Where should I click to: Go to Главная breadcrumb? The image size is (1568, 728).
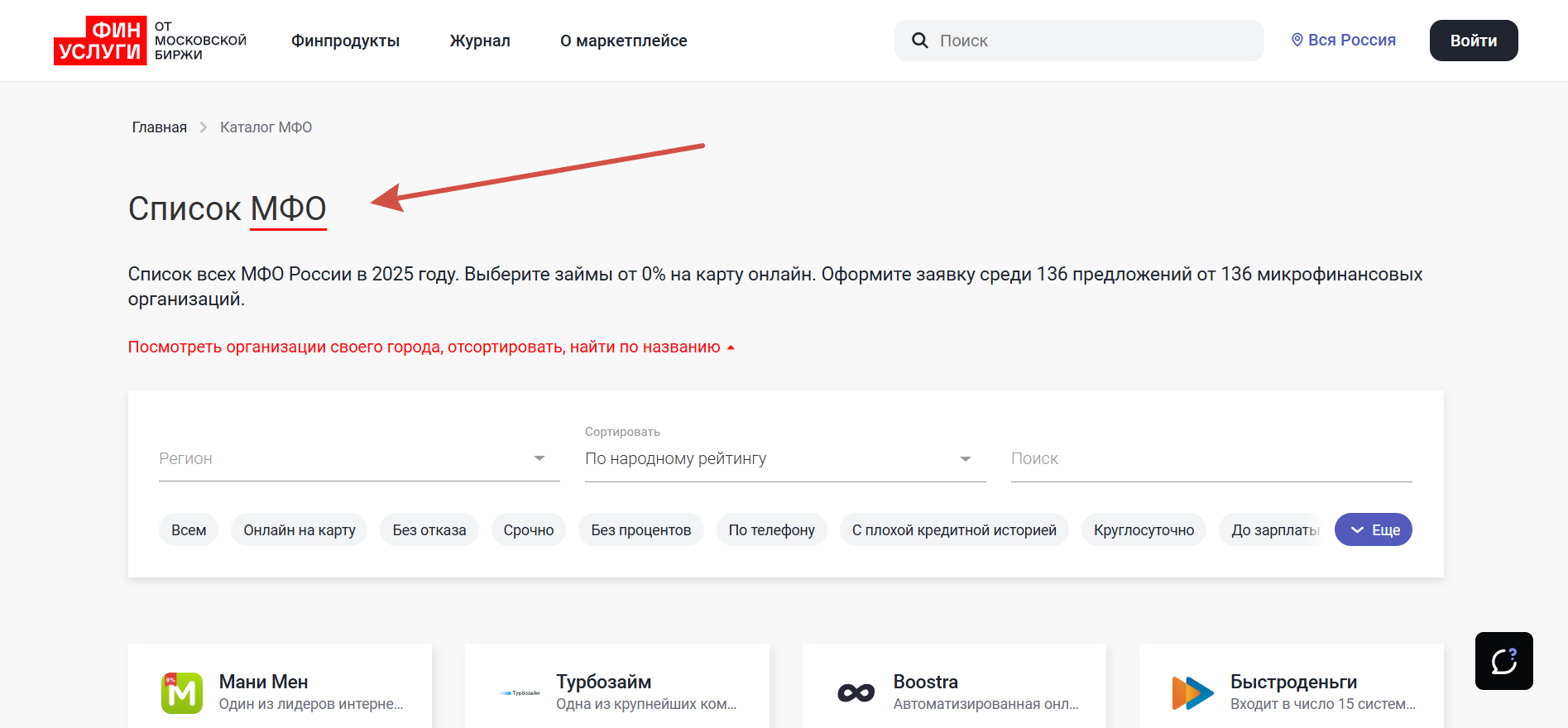159,127
